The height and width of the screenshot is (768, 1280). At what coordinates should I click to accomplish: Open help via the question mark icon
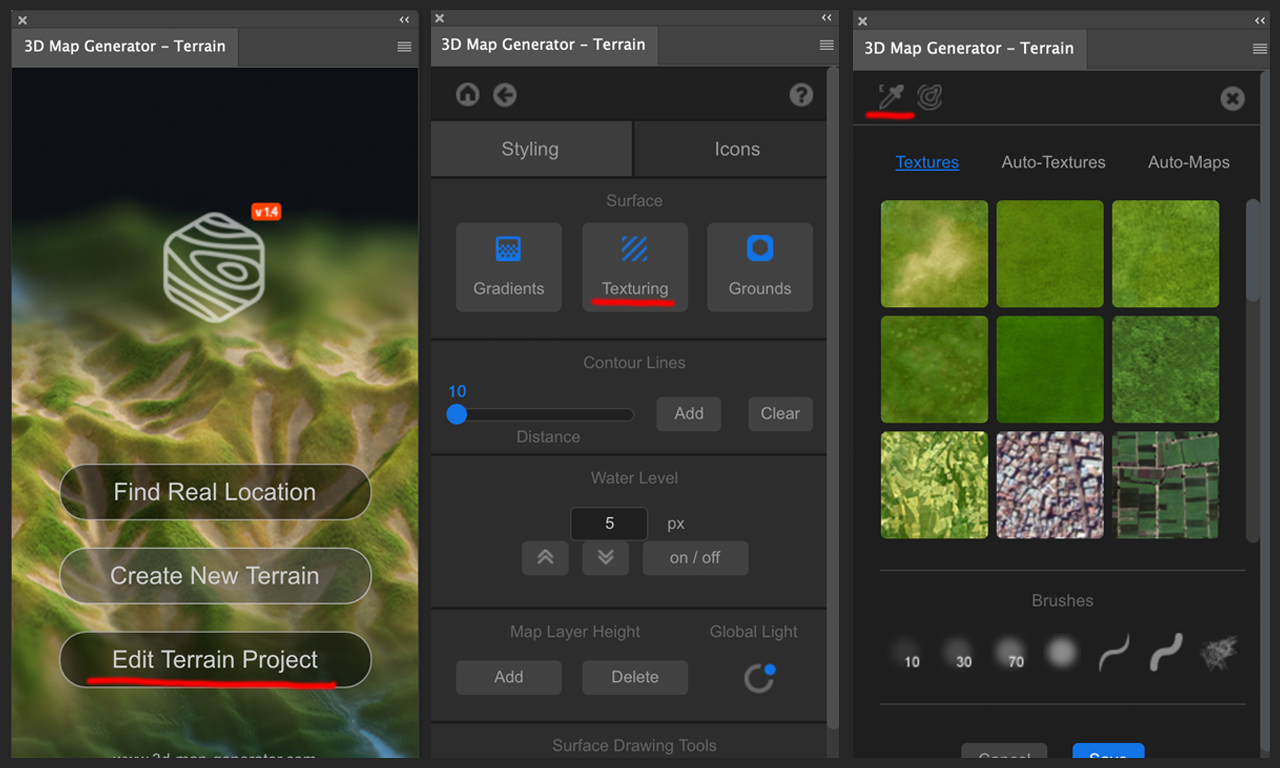coord(801,95)
